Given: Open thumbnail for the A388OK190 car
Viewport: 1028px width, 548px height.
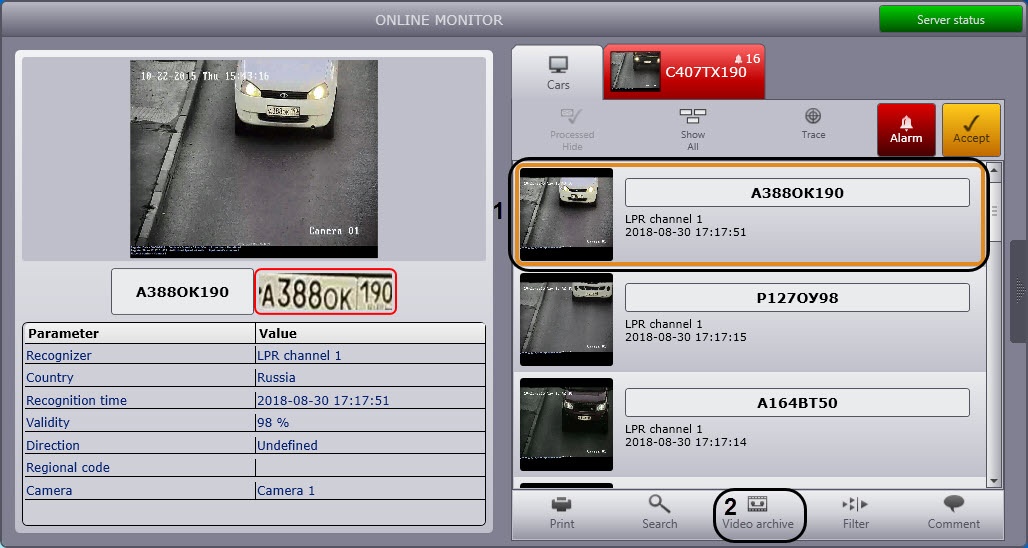Looking at the screenshot, I should pyautogui.click(x=566, y=214).
